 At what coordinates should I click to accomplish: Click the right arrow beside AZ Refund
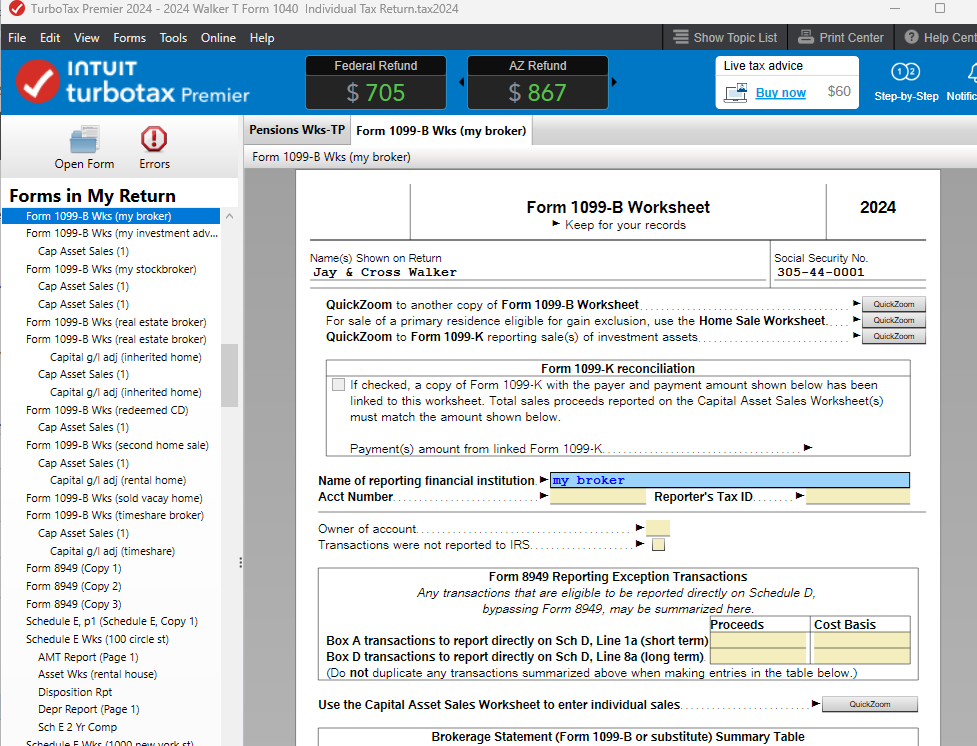[614, 82]
